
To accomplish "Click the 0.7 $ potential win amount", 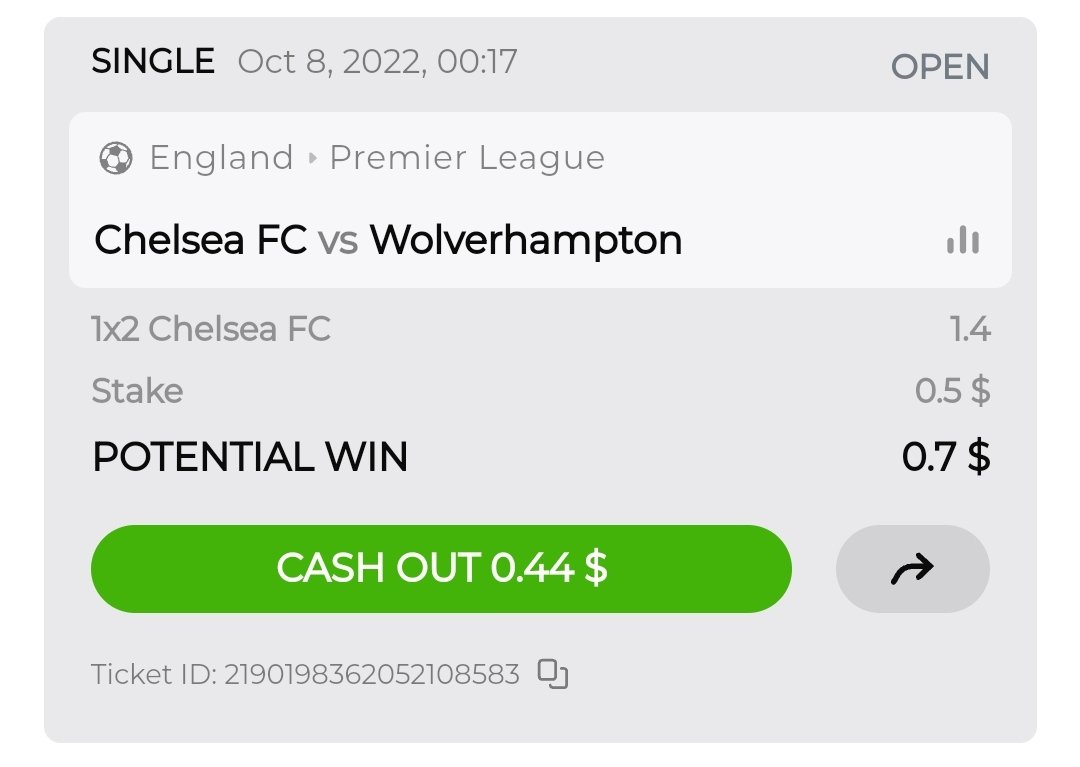I will pos(946,457).
